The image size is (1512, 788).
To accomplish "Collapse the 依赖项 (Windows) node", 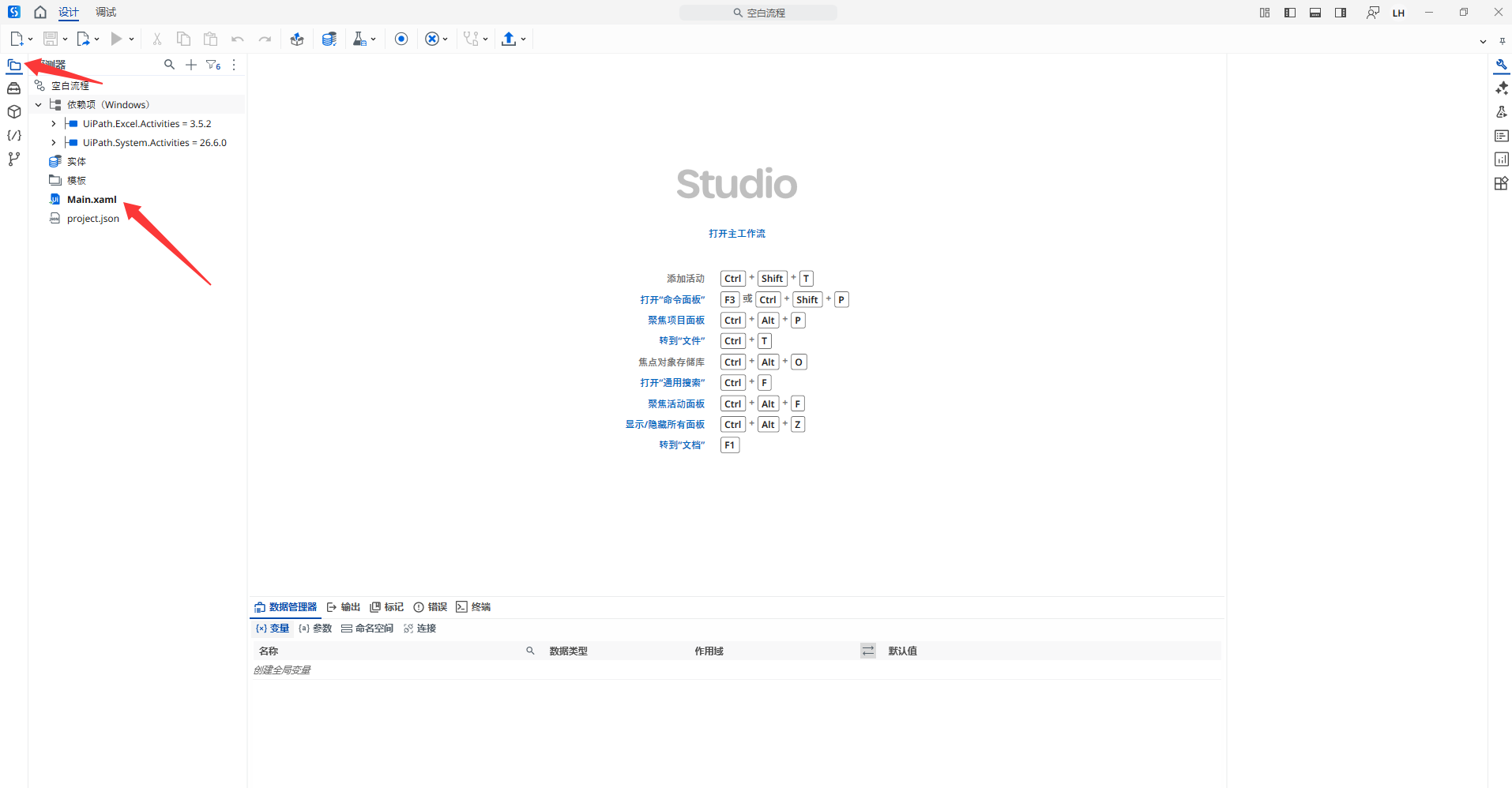I will point(38,104).
